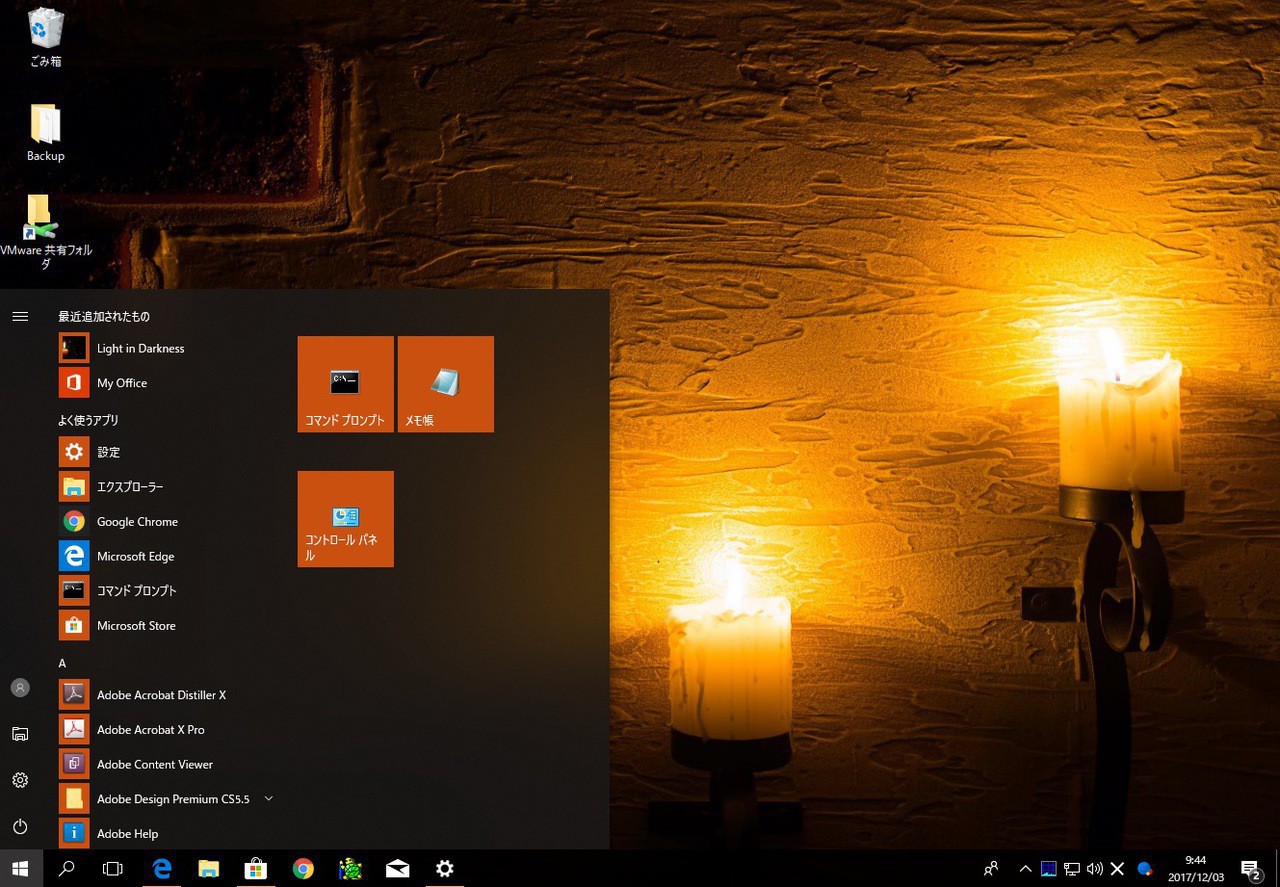1280x887 pixels.
Task: Click the clock showing 9:44
Action: pos(1195,868)
